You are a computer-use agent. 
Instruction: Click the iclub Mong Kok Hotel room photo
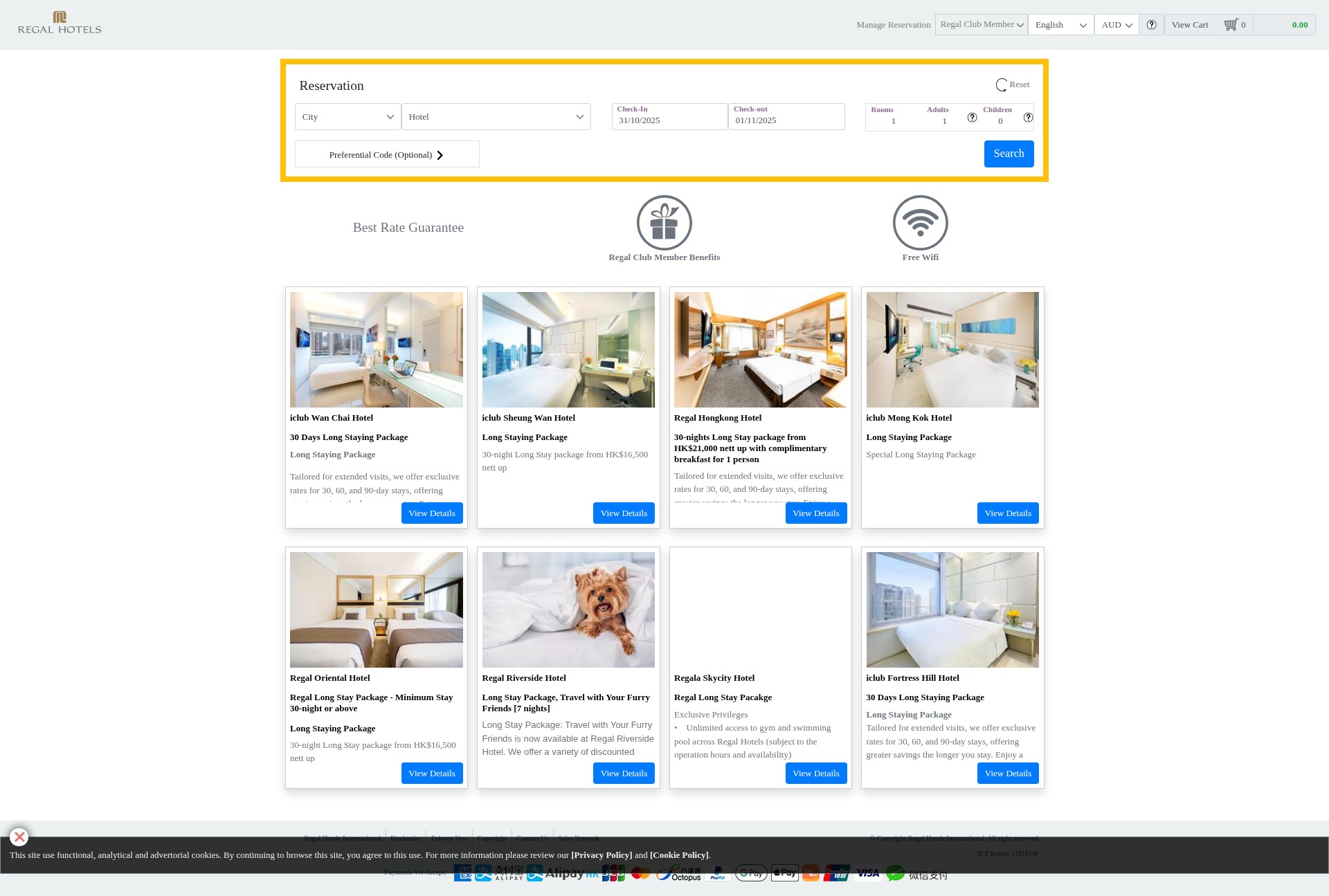click(952, 349)
